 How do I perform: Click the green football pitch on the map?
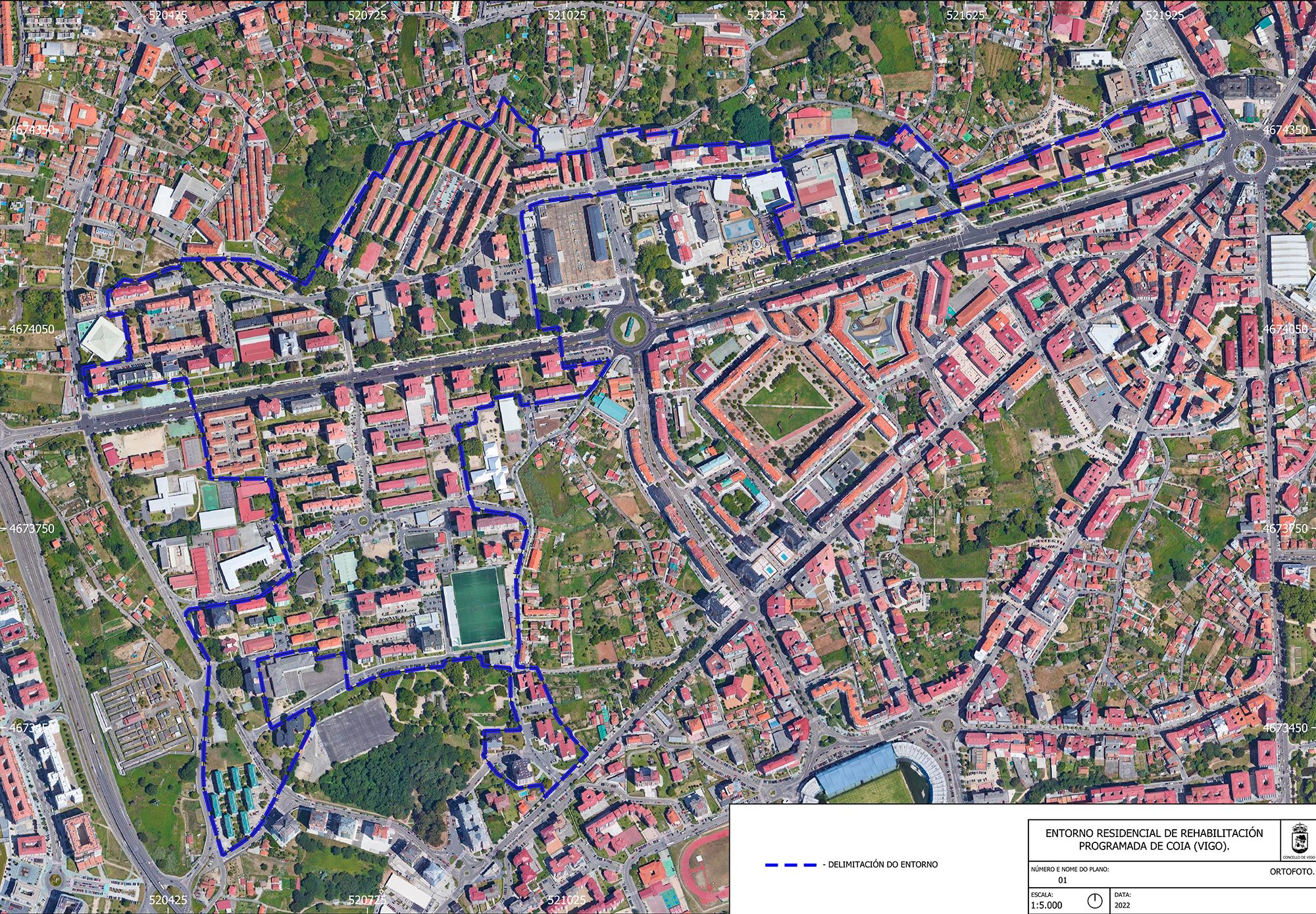click(x=477, y=607)
